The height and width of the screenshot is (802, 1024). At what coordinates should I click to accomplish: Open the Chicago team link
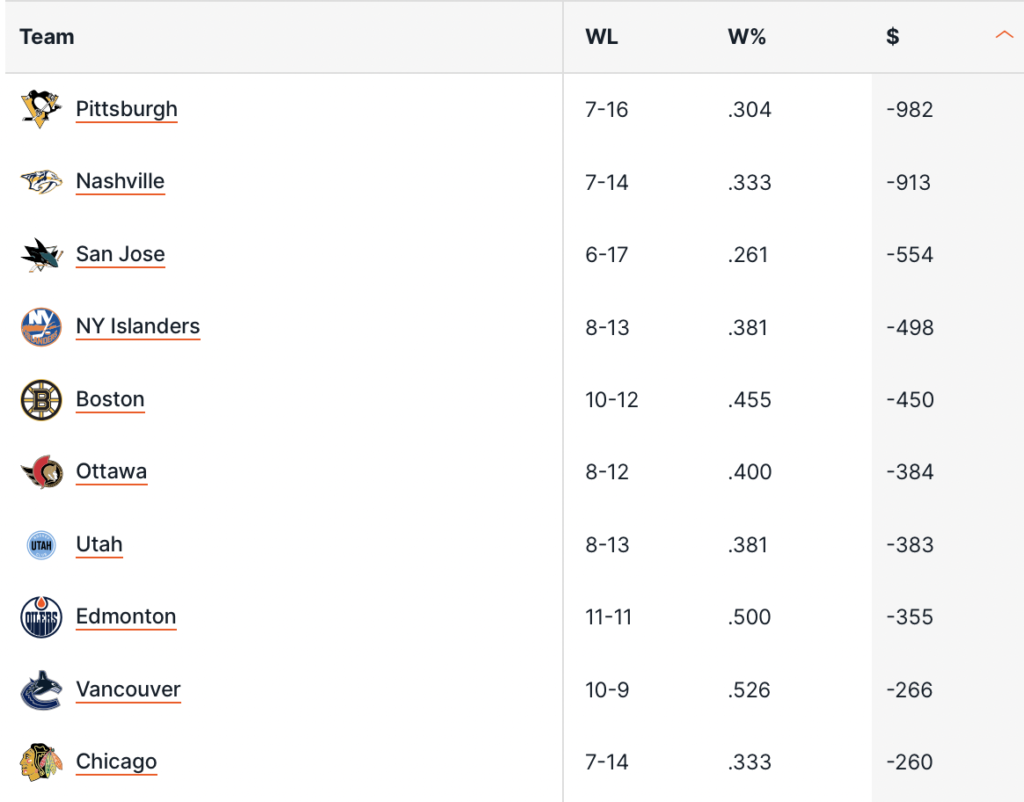(x=116, y=761)
